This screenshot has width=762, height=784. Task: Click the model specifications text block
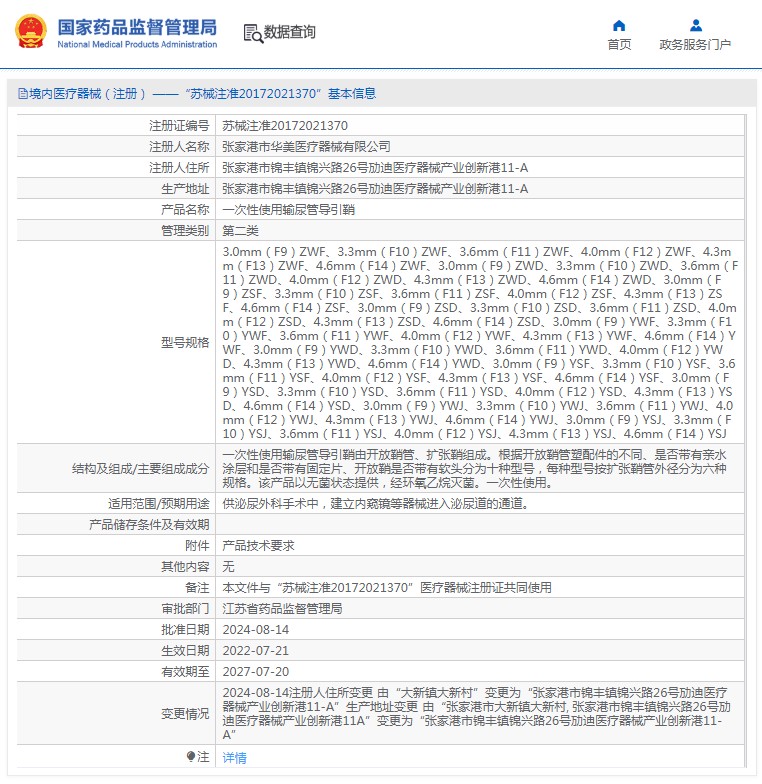coord(480,342)
